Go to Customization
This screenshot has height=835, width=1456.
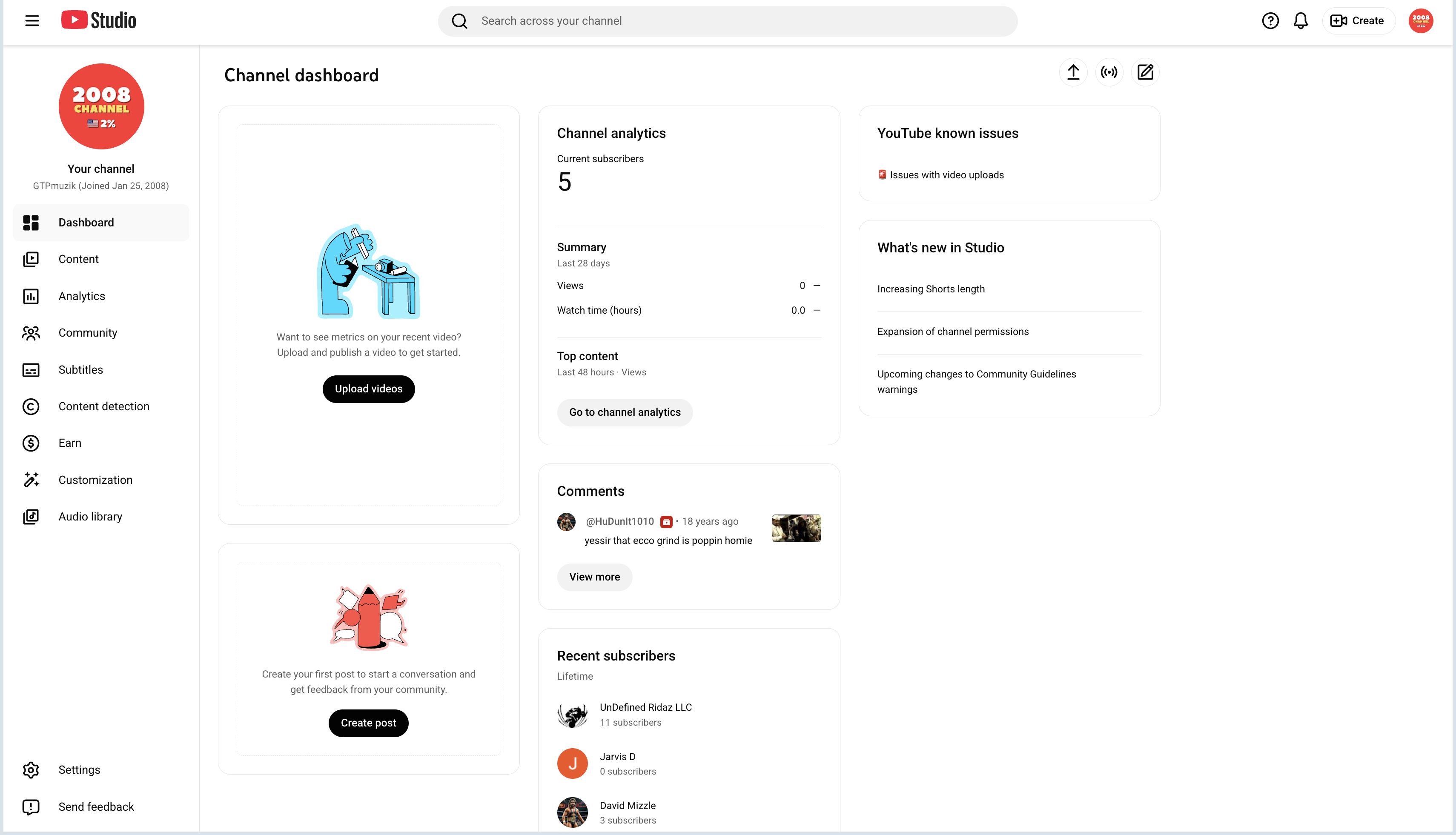tap(101, 480)
